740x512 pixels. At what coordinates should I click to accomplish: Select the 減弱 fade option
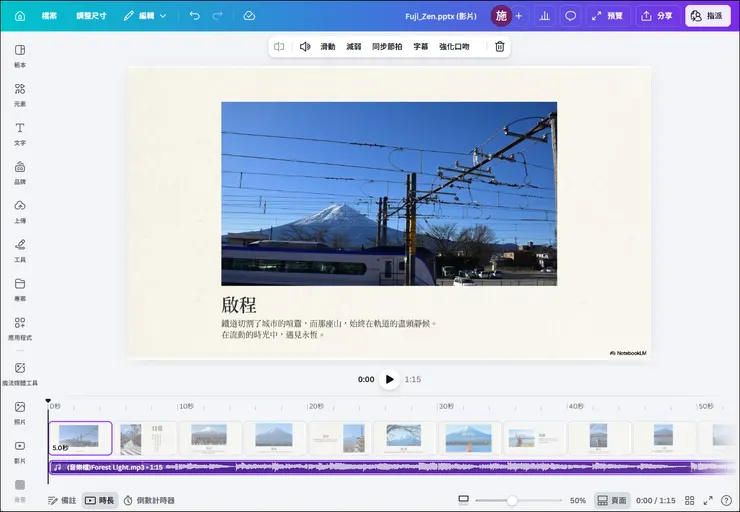353,47
